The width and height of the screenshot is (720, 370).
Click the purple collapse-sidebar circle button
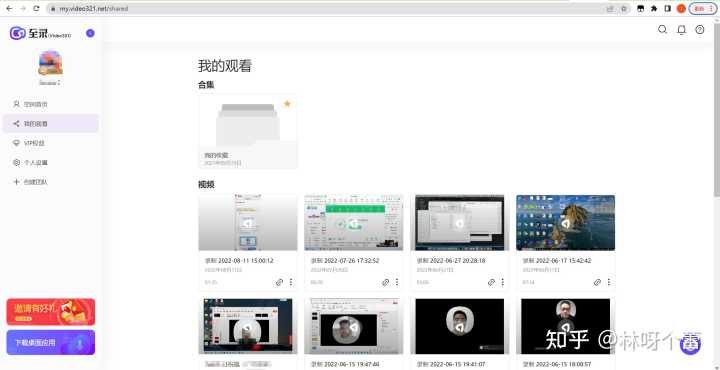[90, 33]
